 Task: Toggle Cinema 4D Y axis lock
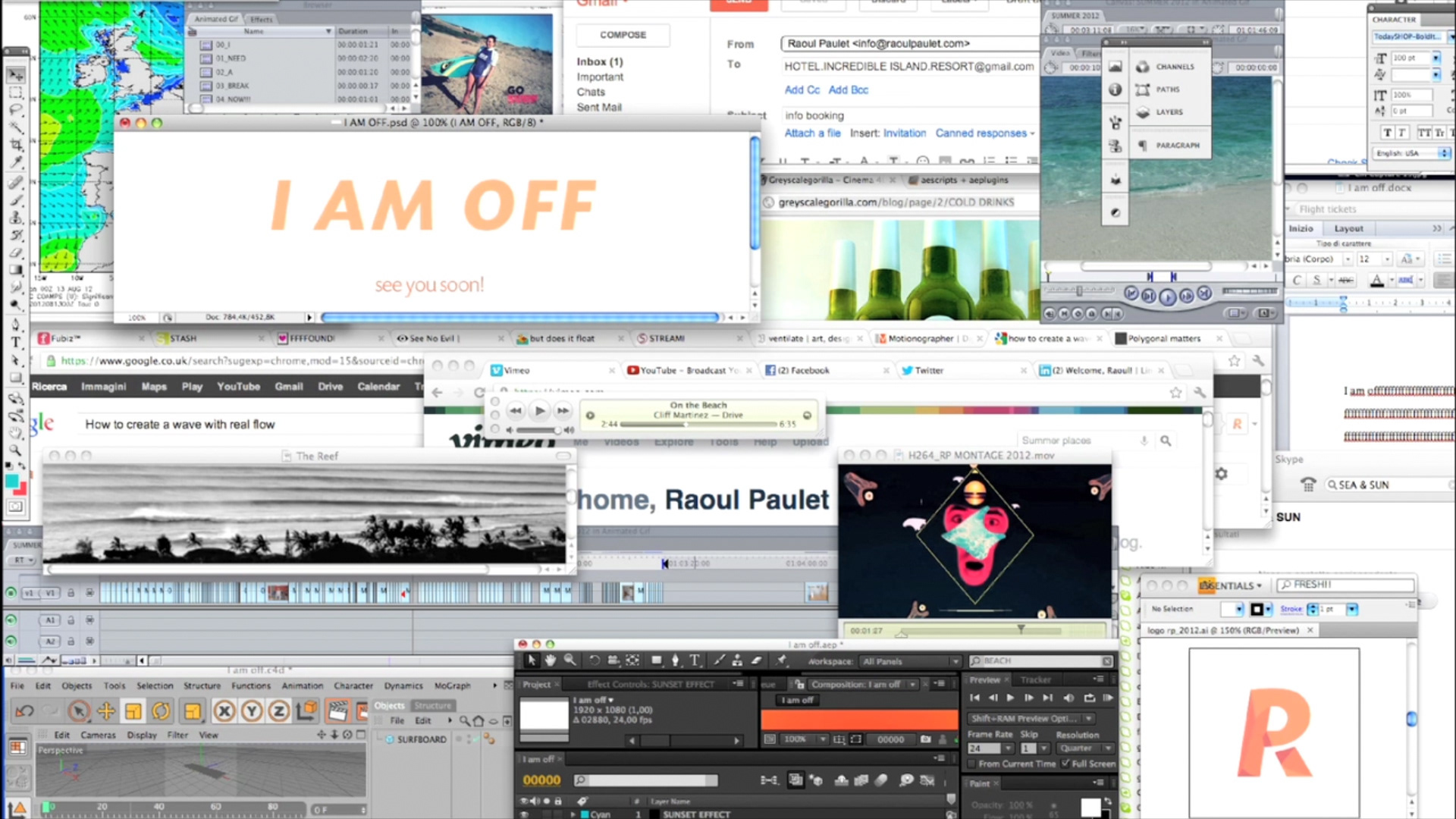tap(252, 711)
